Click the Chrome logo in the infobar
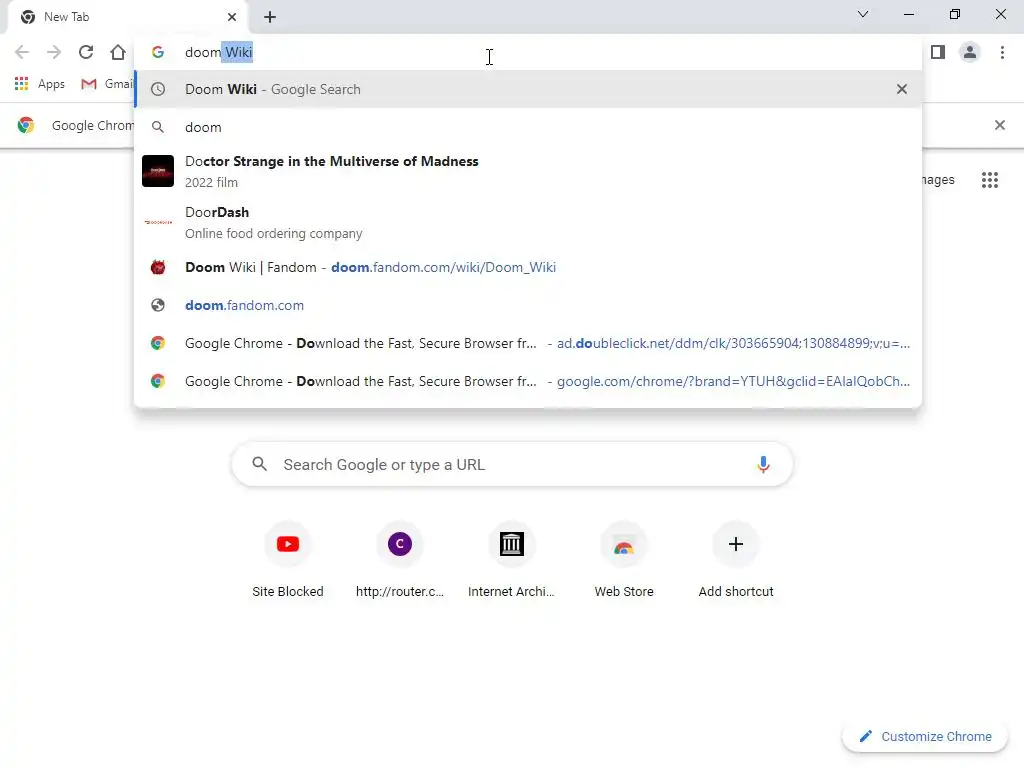 pos(26,125)
